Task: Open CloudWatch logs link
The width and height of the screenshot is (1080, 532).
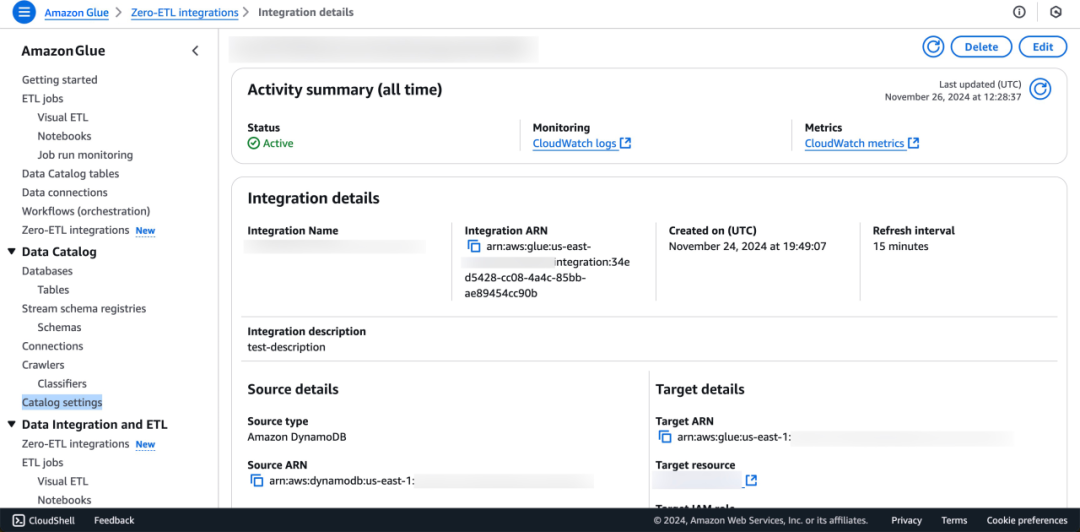Action: pos(574,143)
